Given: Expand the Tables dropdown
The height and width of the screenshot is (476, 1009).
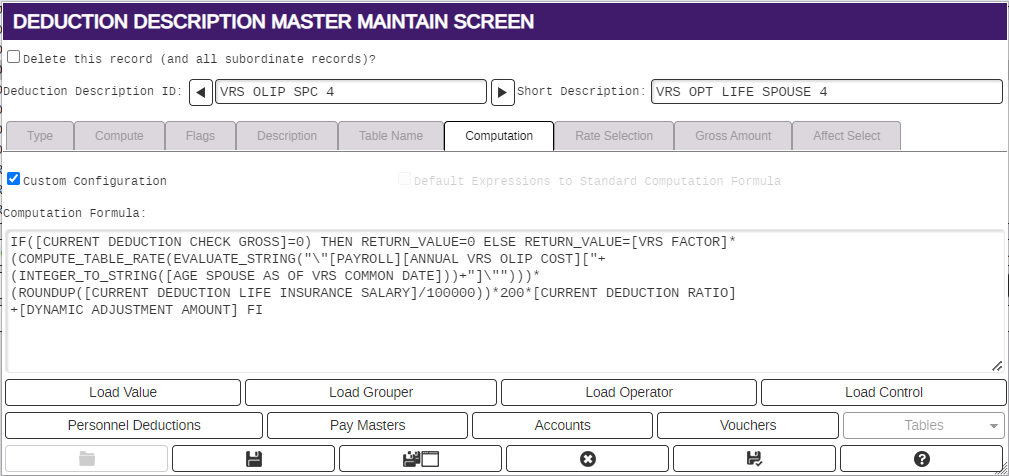Looking at the screenshot, I should click(924, 425).
